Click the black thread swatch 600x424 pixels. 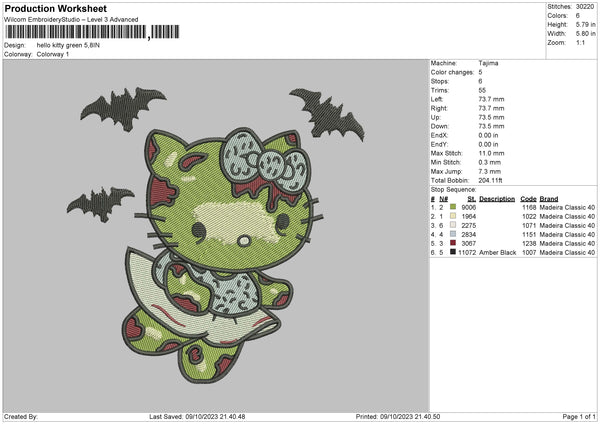[x=453, y=252]
